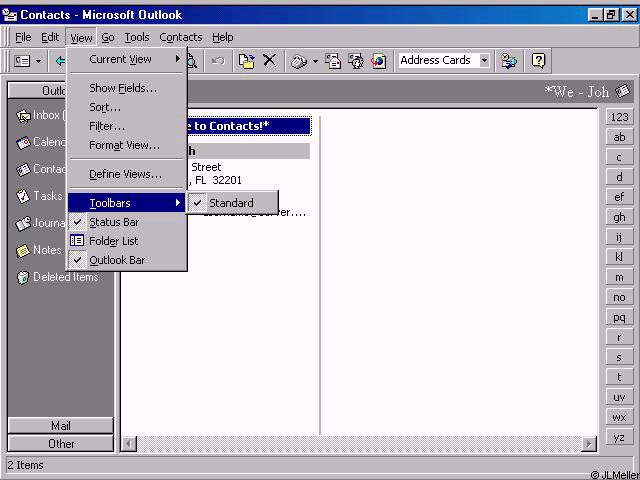This screenshot has height=480, width=640.
Task: Jump to contacts under ab
Action: pos(619,137)
